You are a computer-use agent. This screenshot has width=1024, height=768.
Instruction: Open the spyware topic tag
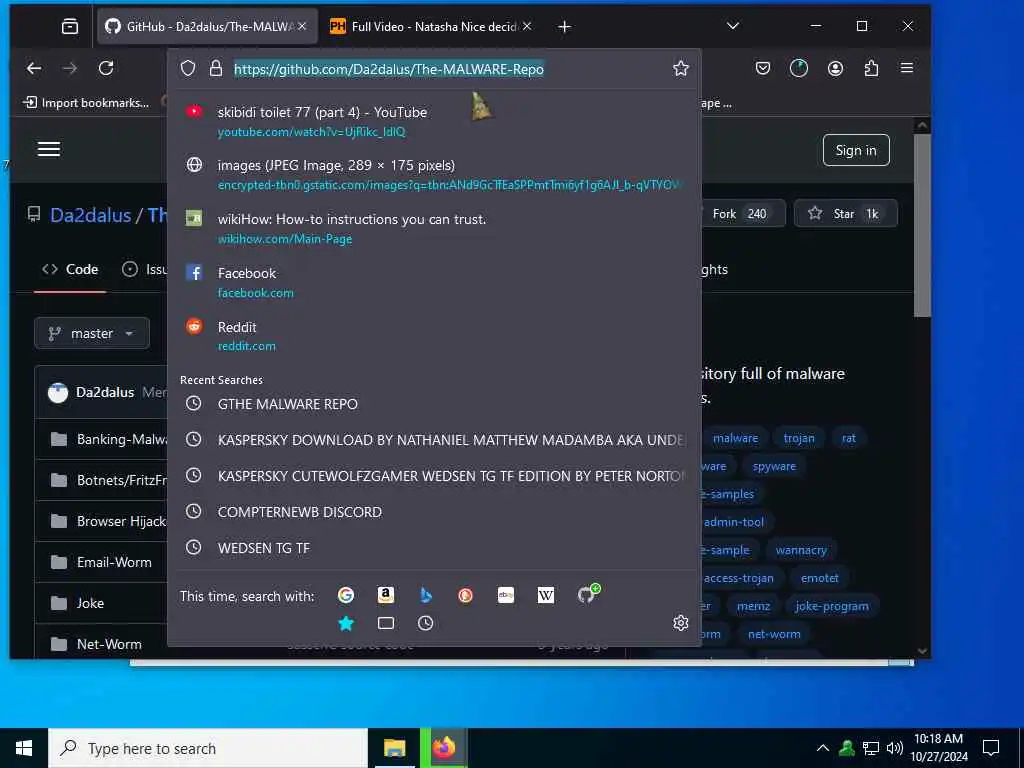coord(774,466)
